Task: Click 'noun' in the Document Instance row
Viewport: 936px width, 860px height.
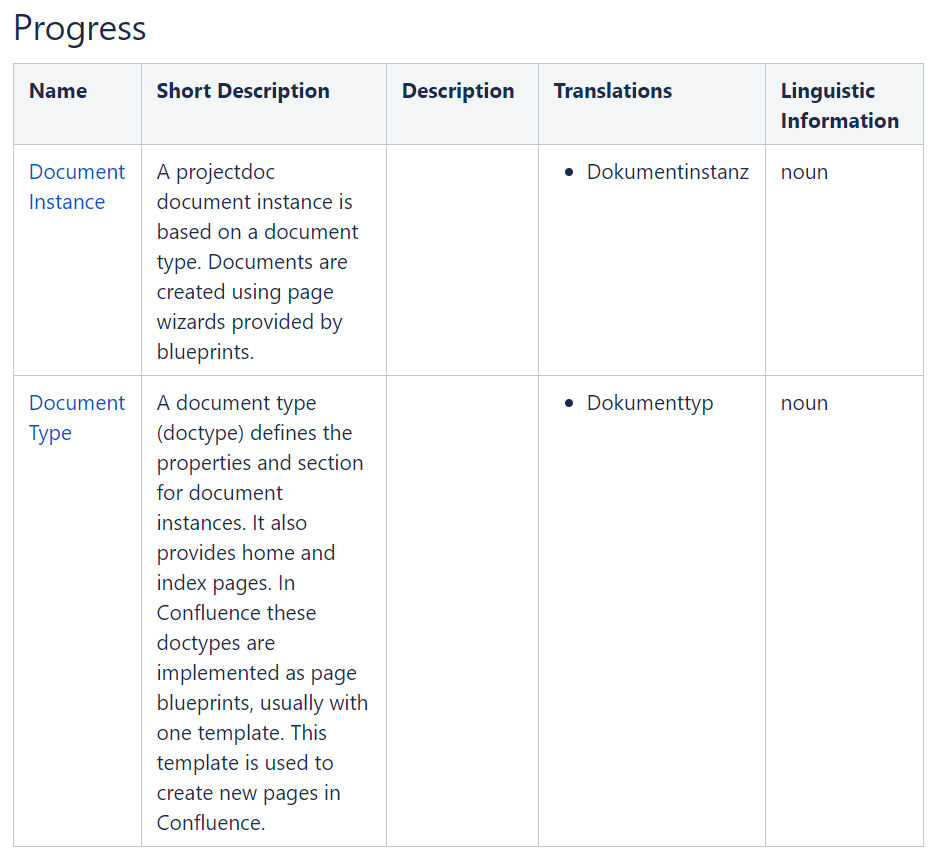Action: coord(804,172)
